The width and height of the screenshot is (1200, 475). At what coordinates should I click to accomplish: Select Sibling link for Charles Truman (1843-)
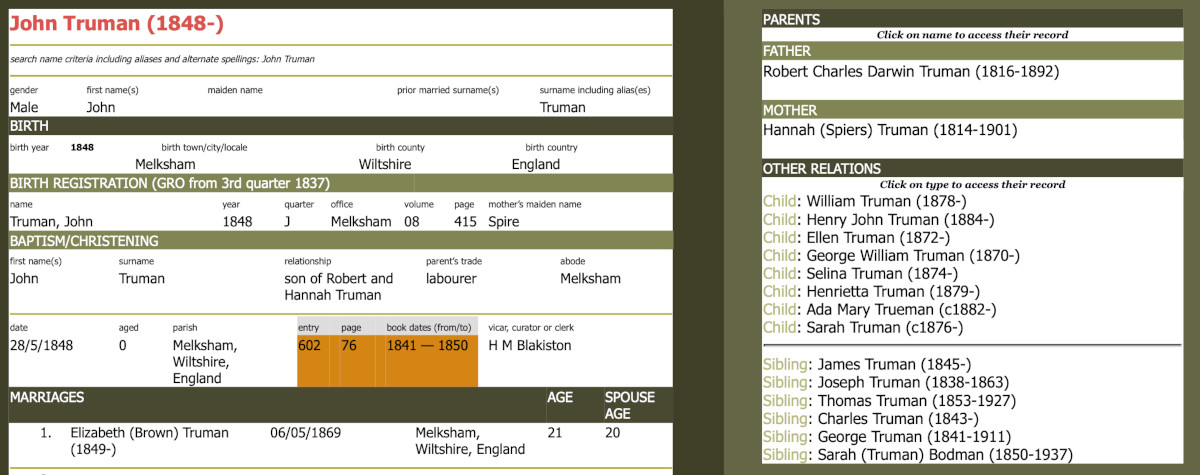click(785, 419)
